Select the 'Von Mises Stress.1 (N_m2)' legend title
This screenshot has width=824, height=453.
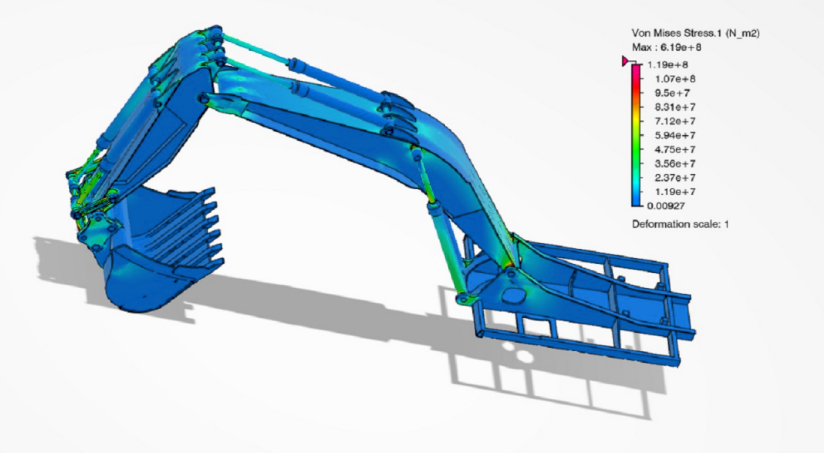(x=695, y=33)
